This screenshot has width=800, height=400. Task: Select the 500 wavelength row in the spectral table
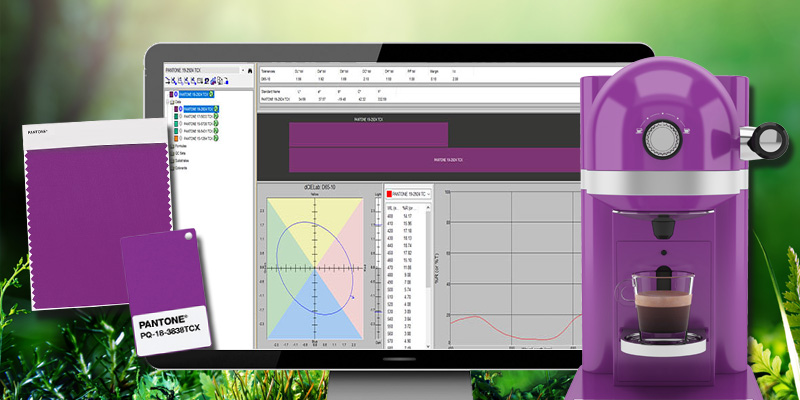click(x=406, y=289)
